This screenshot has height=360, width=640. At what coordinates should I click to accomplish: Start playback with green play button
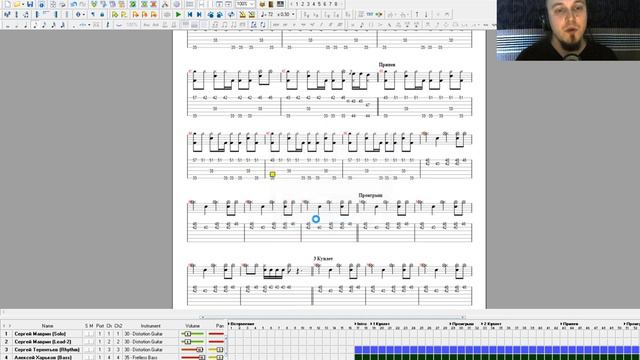coord(178,14)
